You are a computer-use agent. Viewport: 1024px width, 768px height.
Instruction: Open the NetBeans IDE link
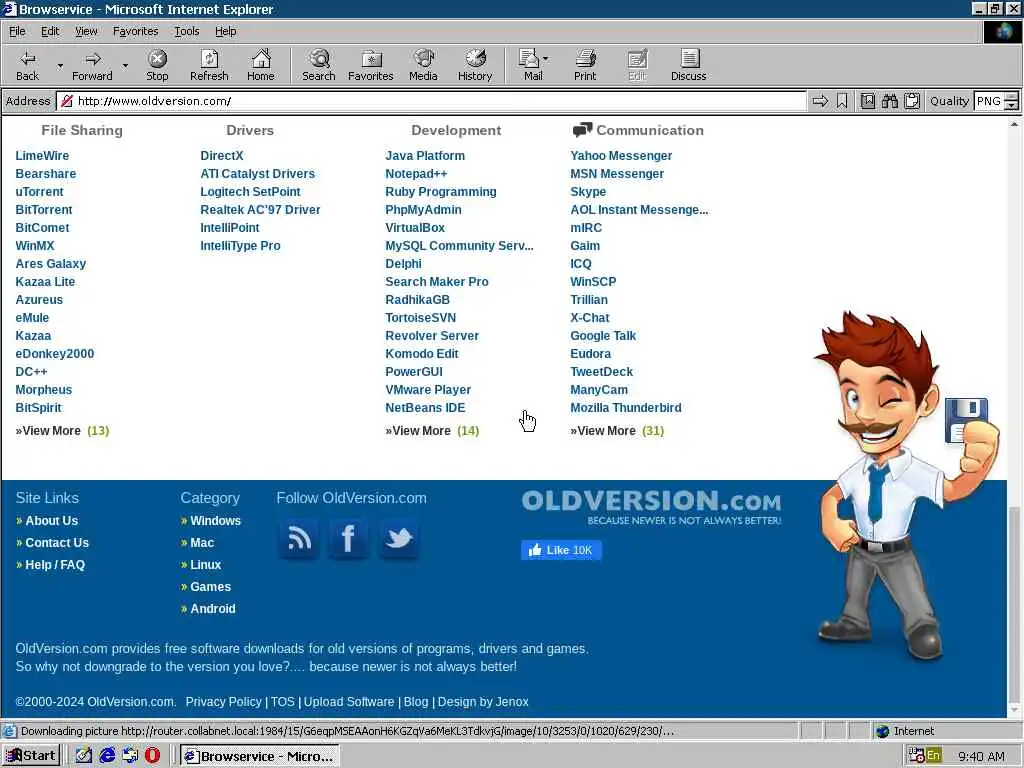425,408
